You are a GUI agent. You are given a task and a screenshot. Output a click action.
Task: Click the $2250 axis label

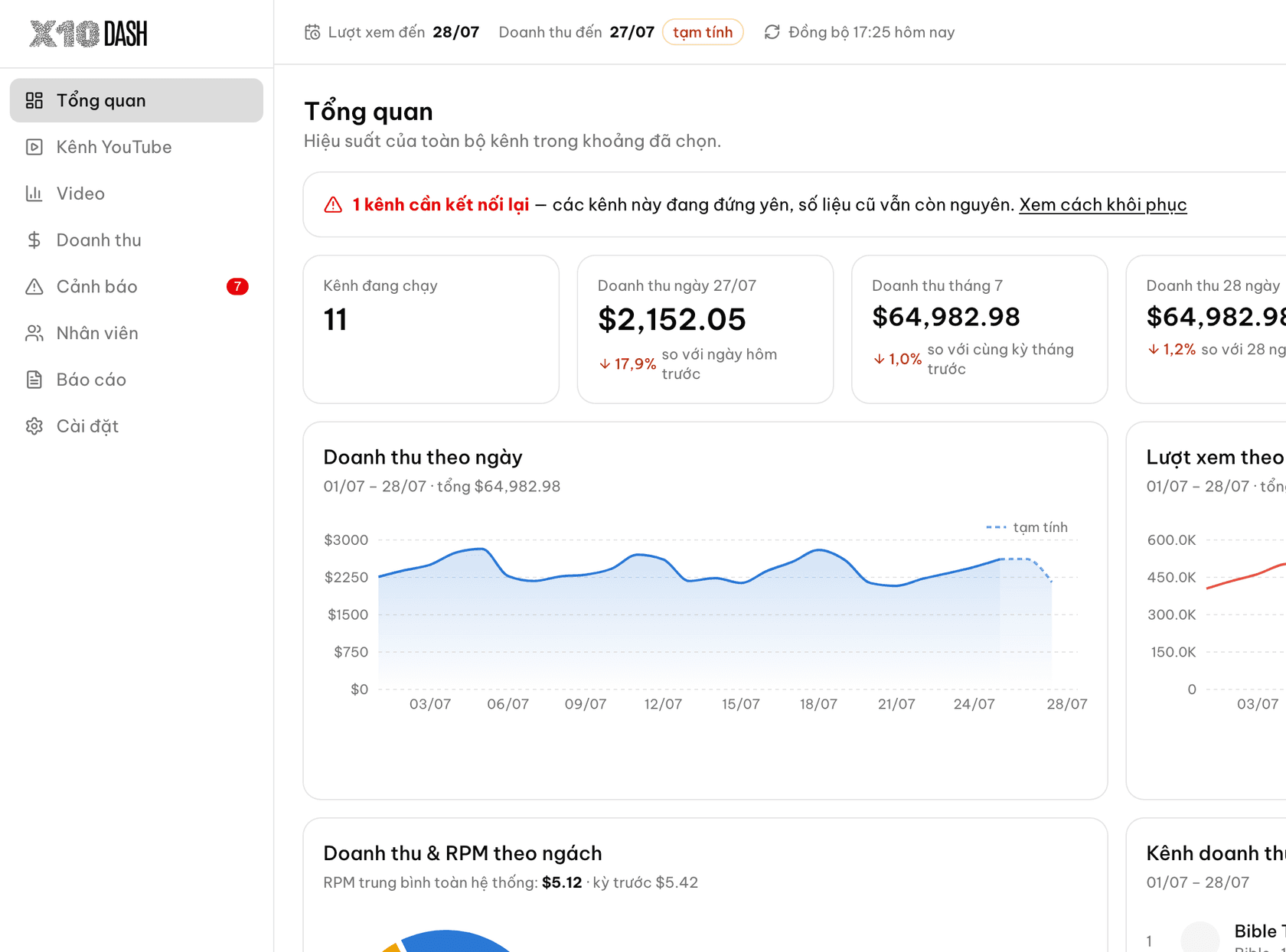click(x=346, y=578)
